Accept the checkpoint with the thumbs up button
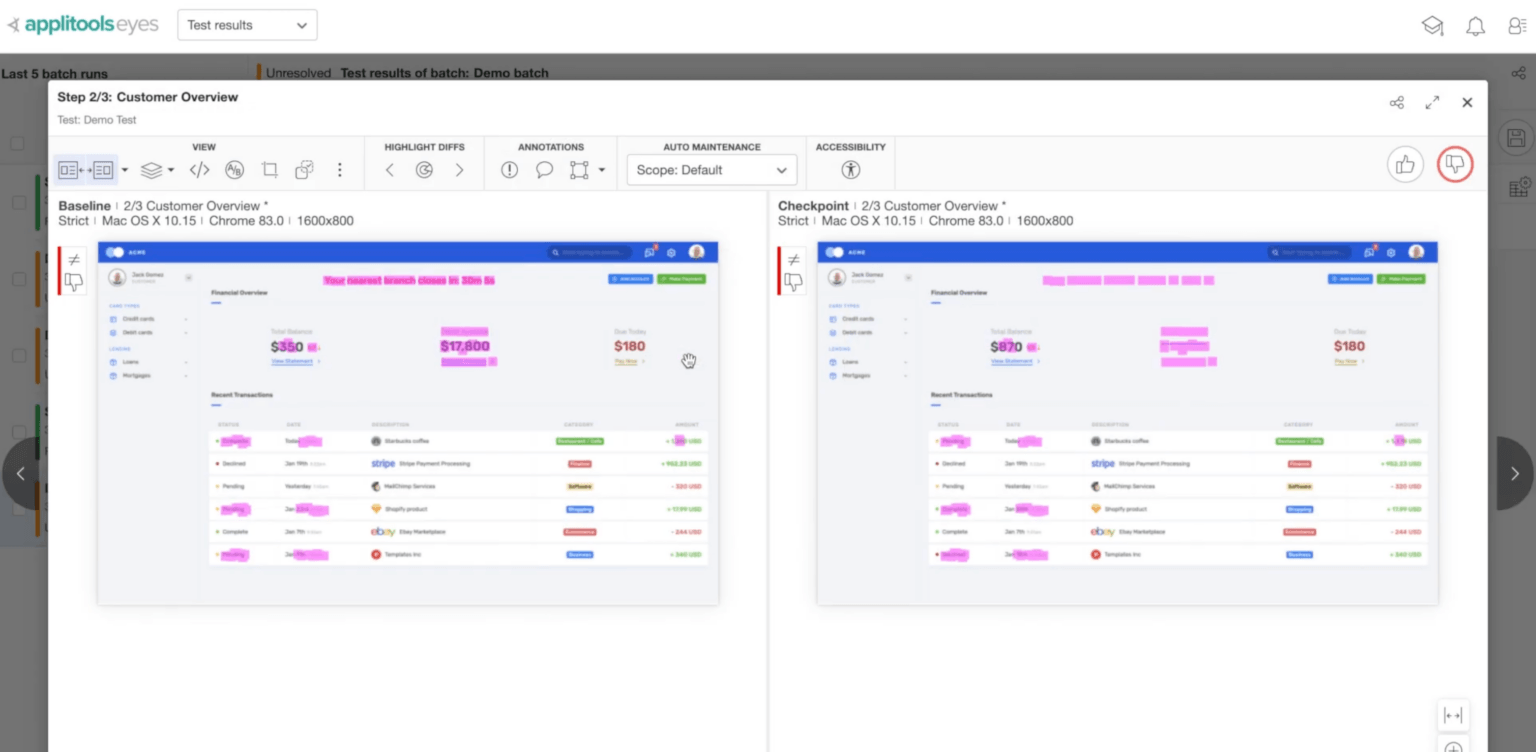Screen dimensions: 1536x752 tap(1405, 164)
